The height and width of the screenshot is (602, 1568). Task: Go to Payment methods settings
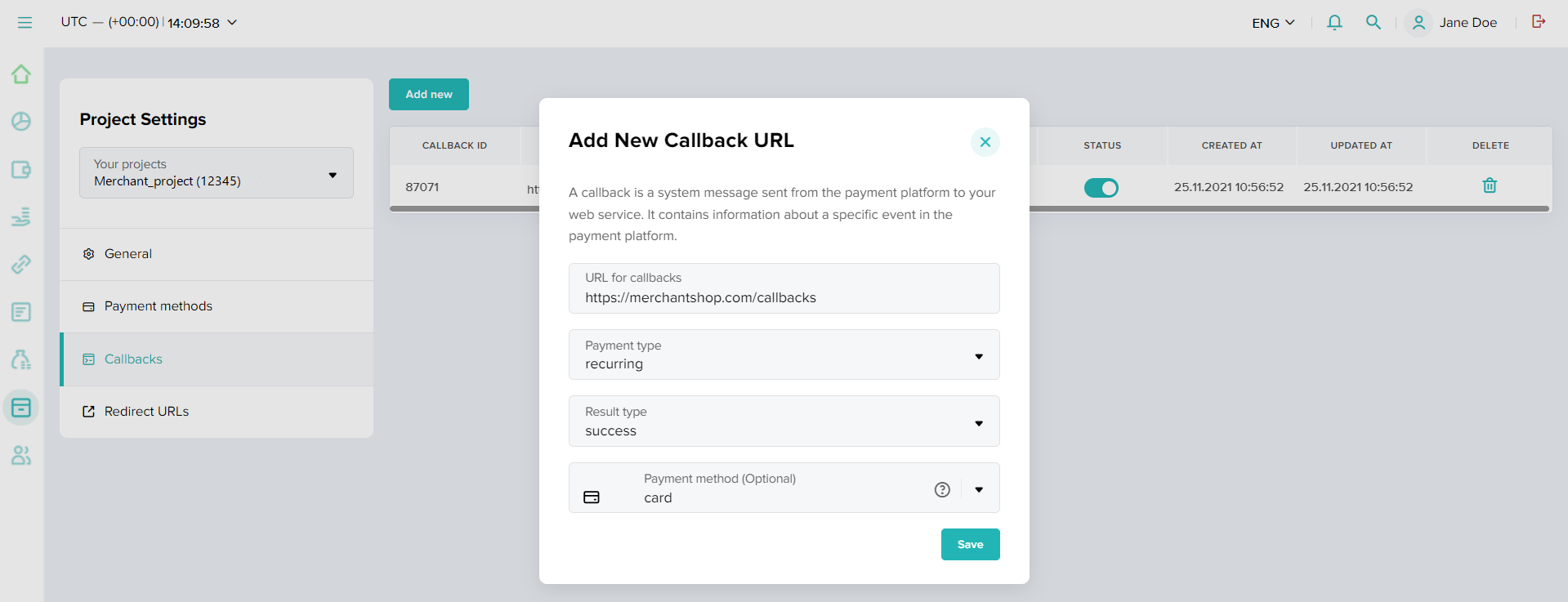(158, 306)
